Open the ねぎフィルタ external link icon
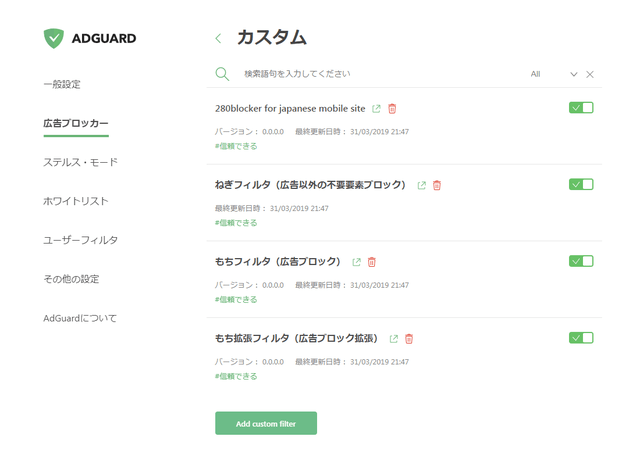 (422, 185)
